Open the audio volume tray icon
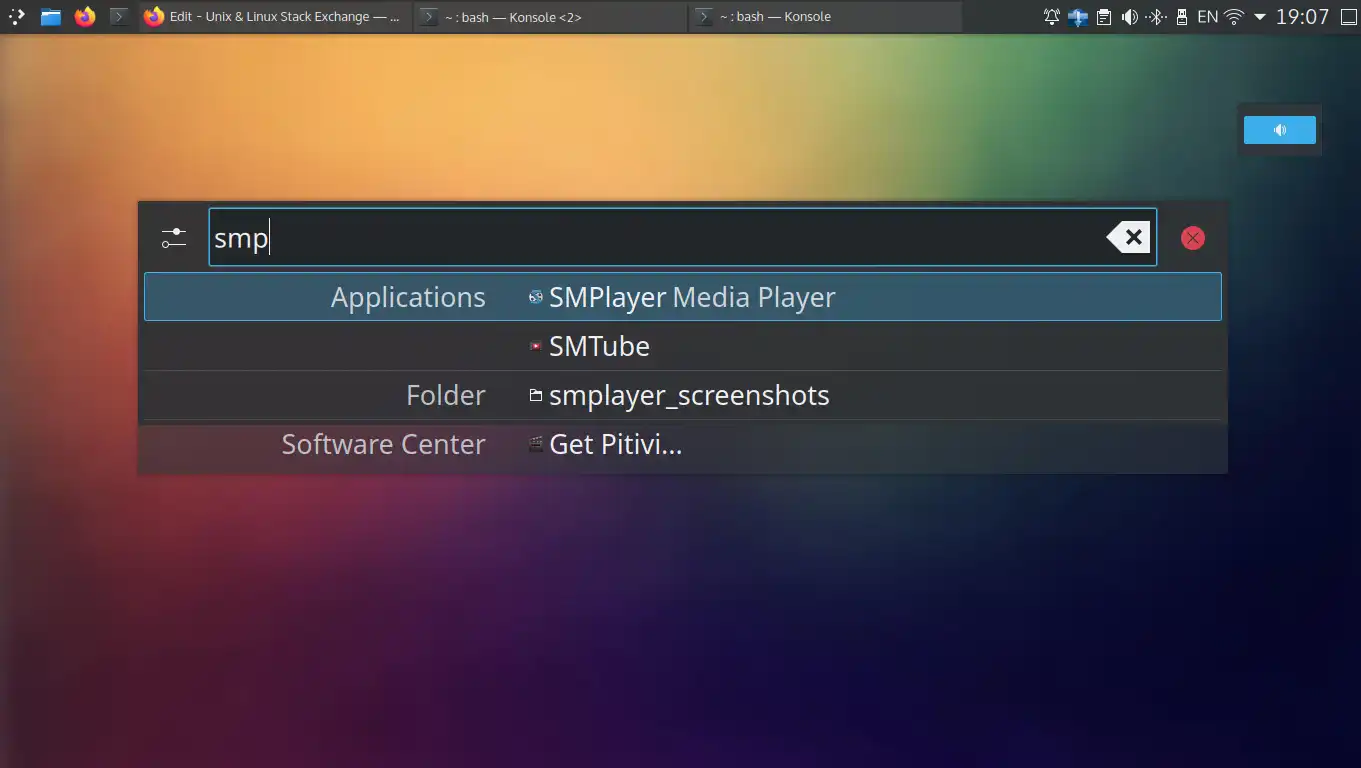 (x=1130, y=17)
